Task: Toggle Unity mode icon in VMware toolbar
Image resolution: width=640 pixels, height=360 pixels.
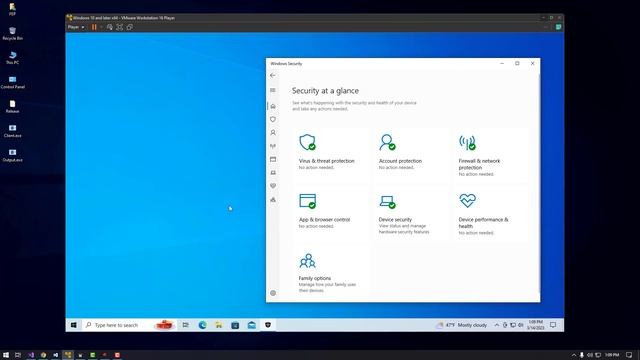Action: click(x=130, y=27)
